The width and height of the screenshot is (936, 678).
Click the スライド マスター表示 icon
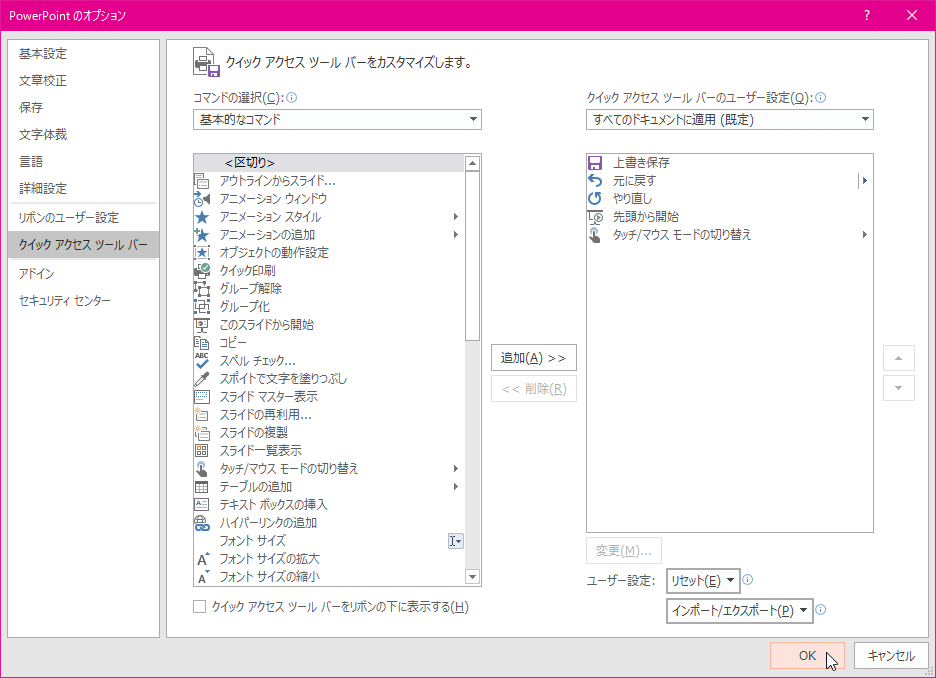click(x=202, y=397)
